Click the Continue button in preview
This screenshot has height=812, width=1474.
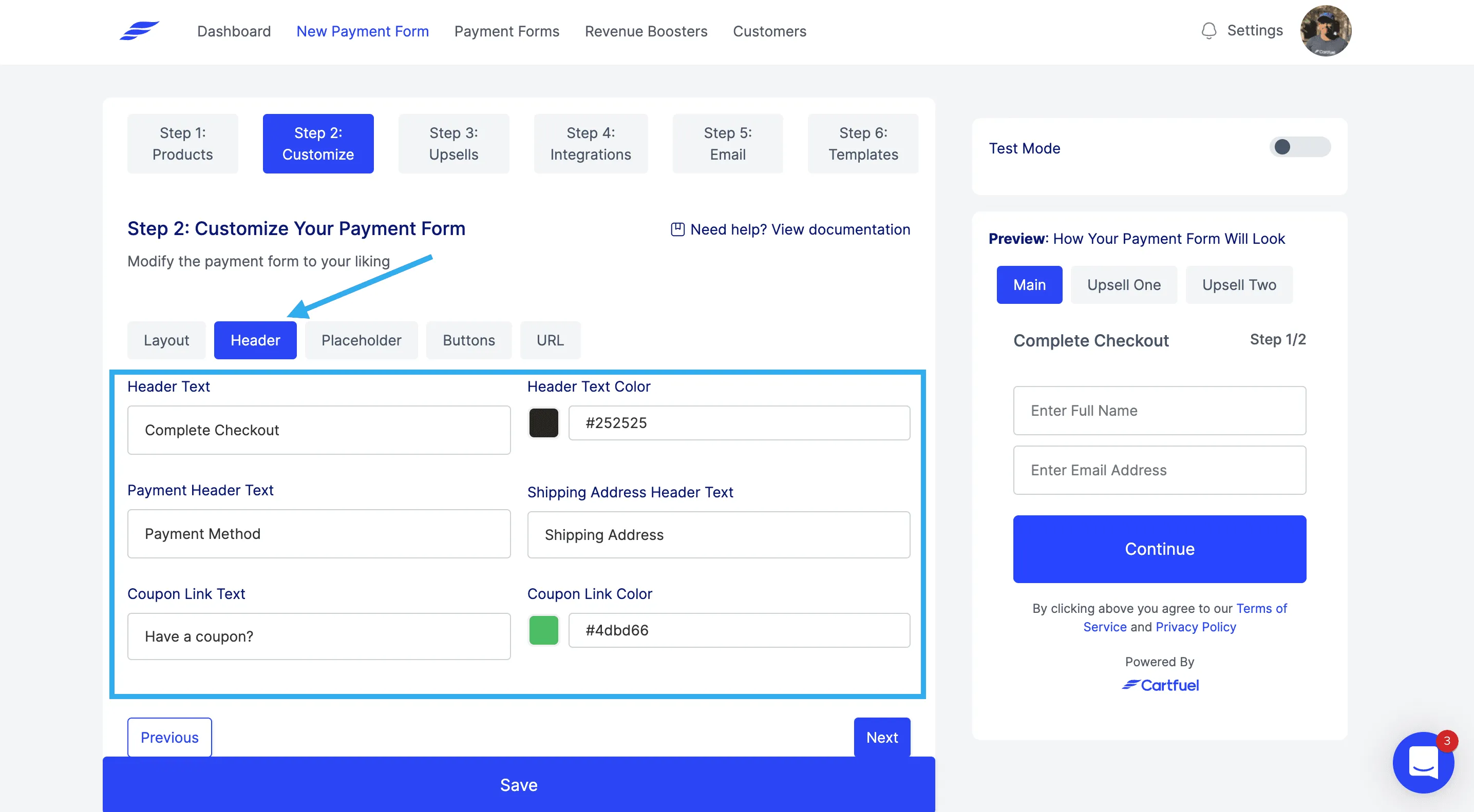coord(1160,549)
